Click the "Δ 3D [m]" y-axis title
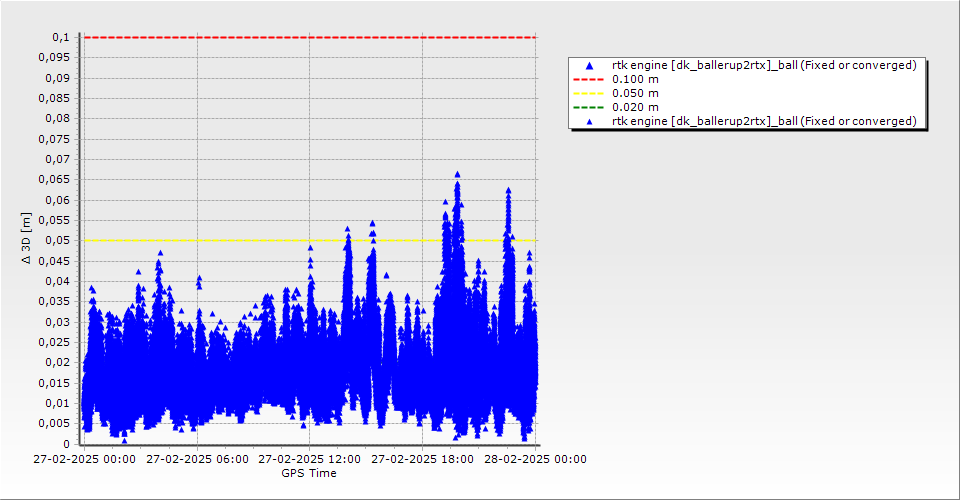The image size is (960, 500). (x=26, y=238)
